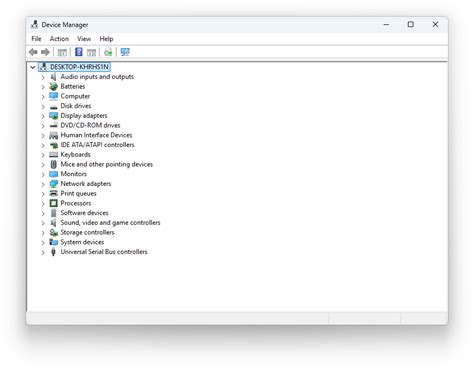Select the Print queues label
The width and height of the screenshot is (474, 368).
coord(78,193)
